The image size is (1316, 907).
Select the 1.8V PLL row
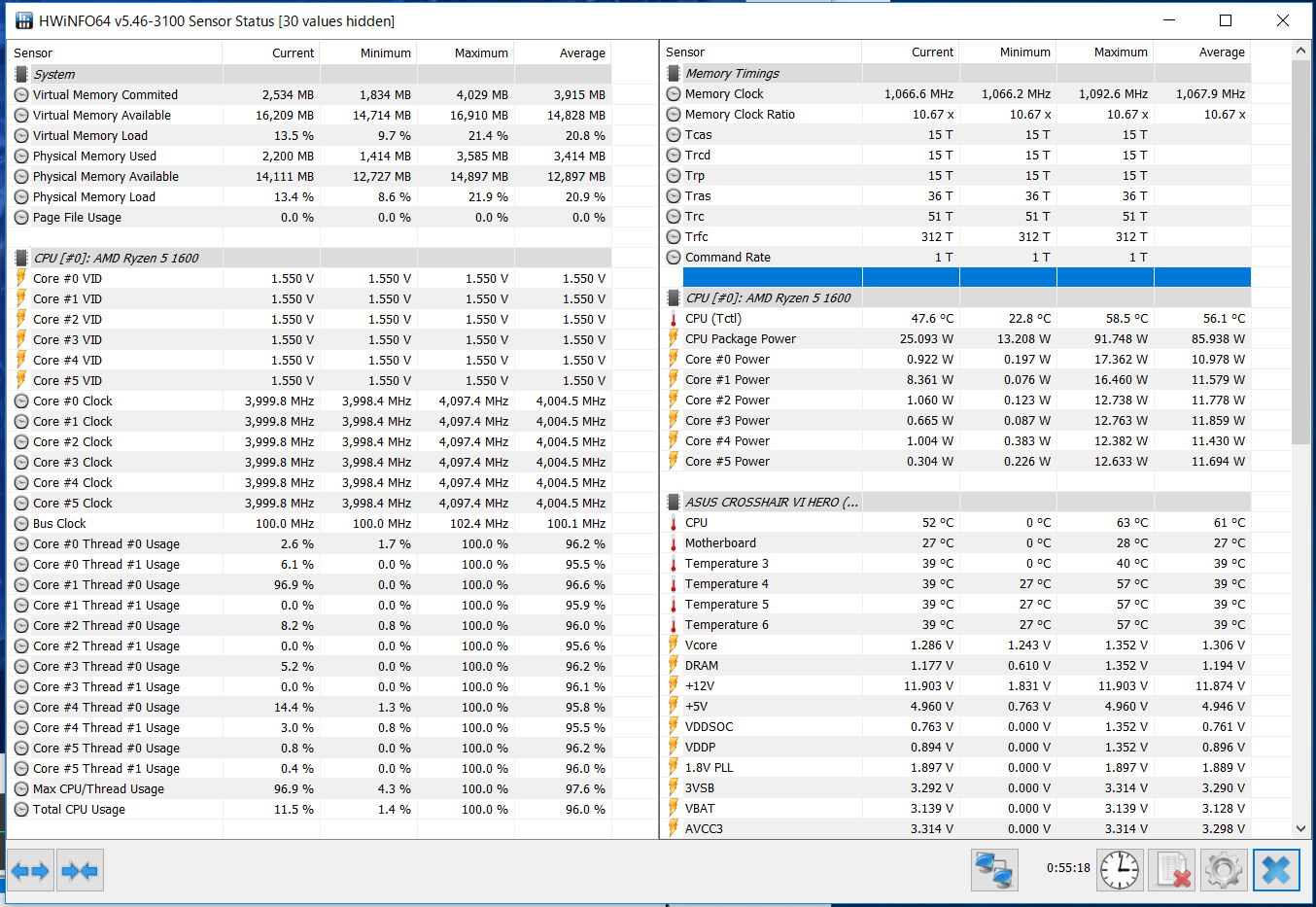click(955, 767)
